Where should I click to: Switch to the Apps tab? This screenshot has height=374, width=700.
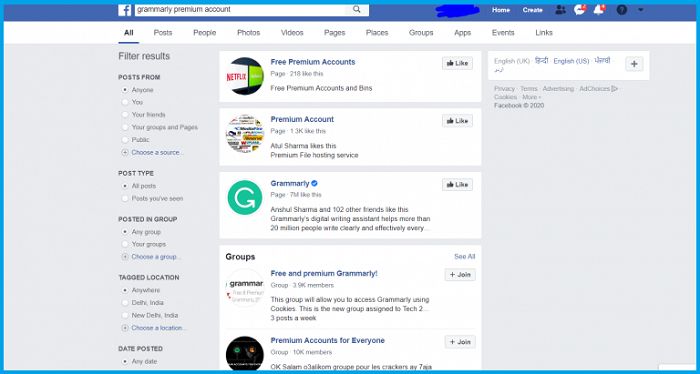point(462,33)
